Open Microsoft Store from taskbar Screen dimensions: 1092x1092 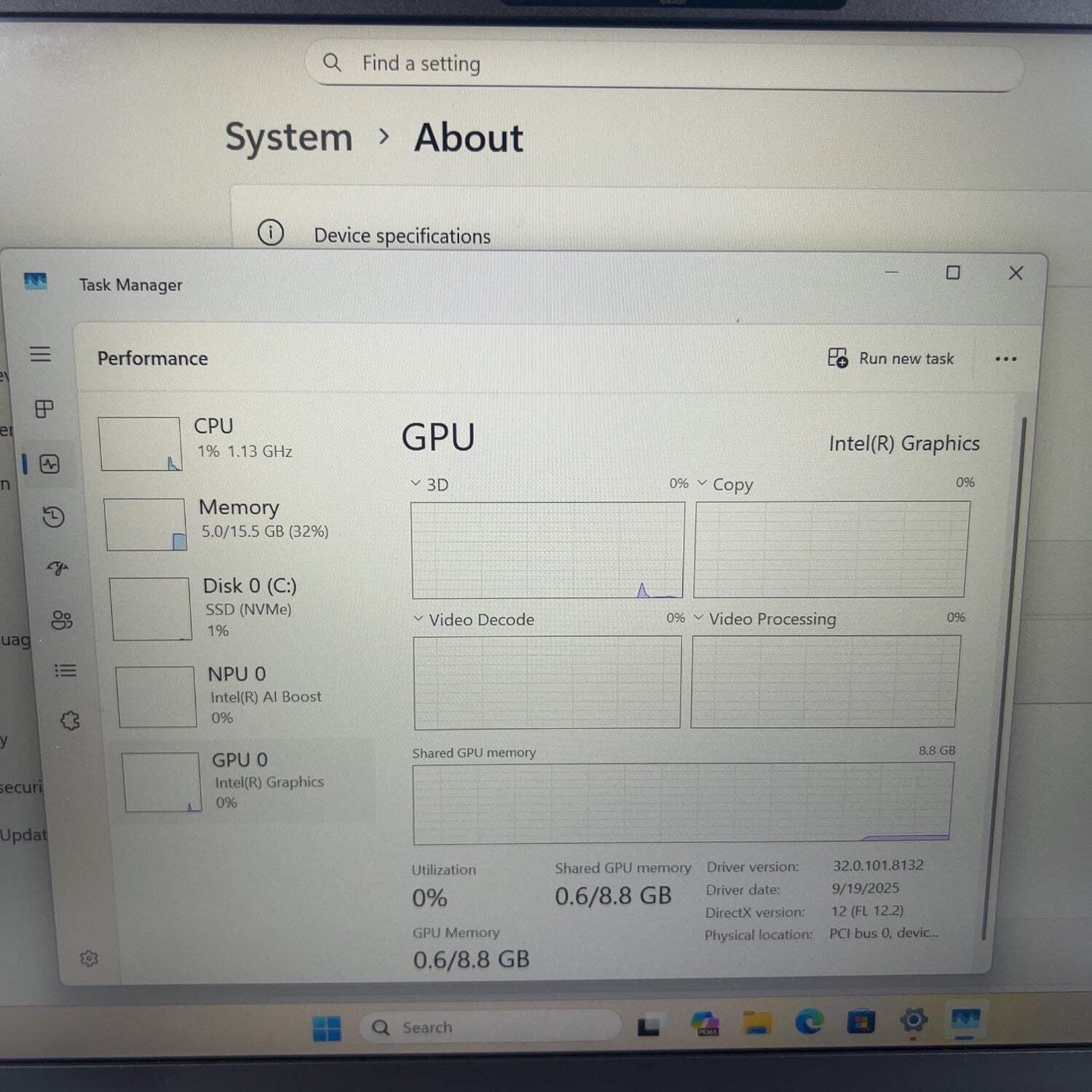(860, 1021)
